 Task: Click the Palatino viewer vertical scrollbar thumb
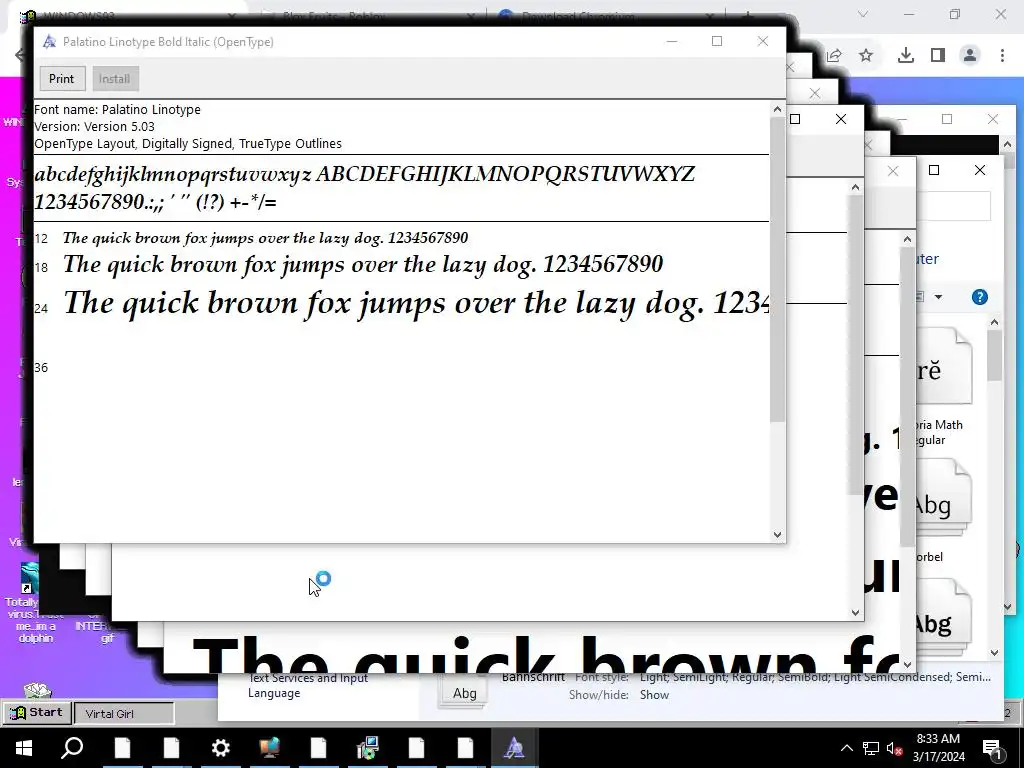(x=777, y=269)
